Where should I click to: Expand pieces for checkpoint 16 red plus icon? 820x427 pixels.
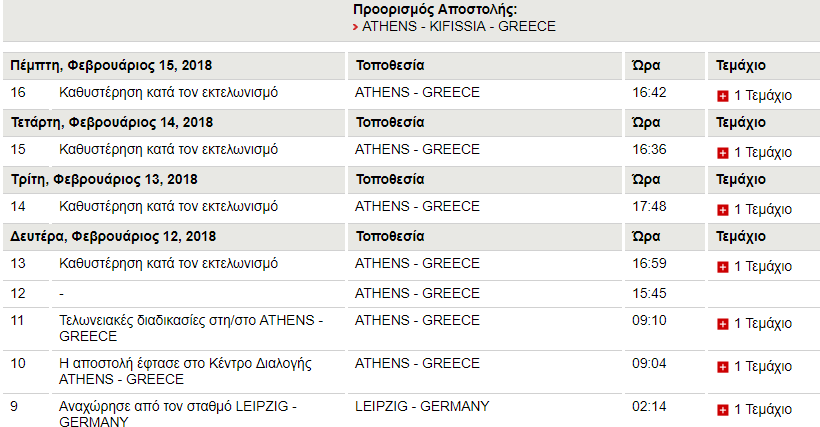click(723, 96)
